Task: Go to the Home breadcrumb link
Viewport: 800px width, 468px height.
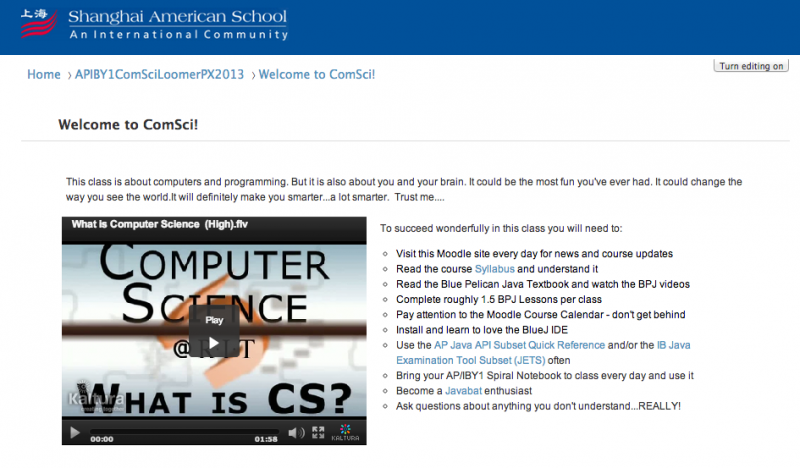Action: 44,75
